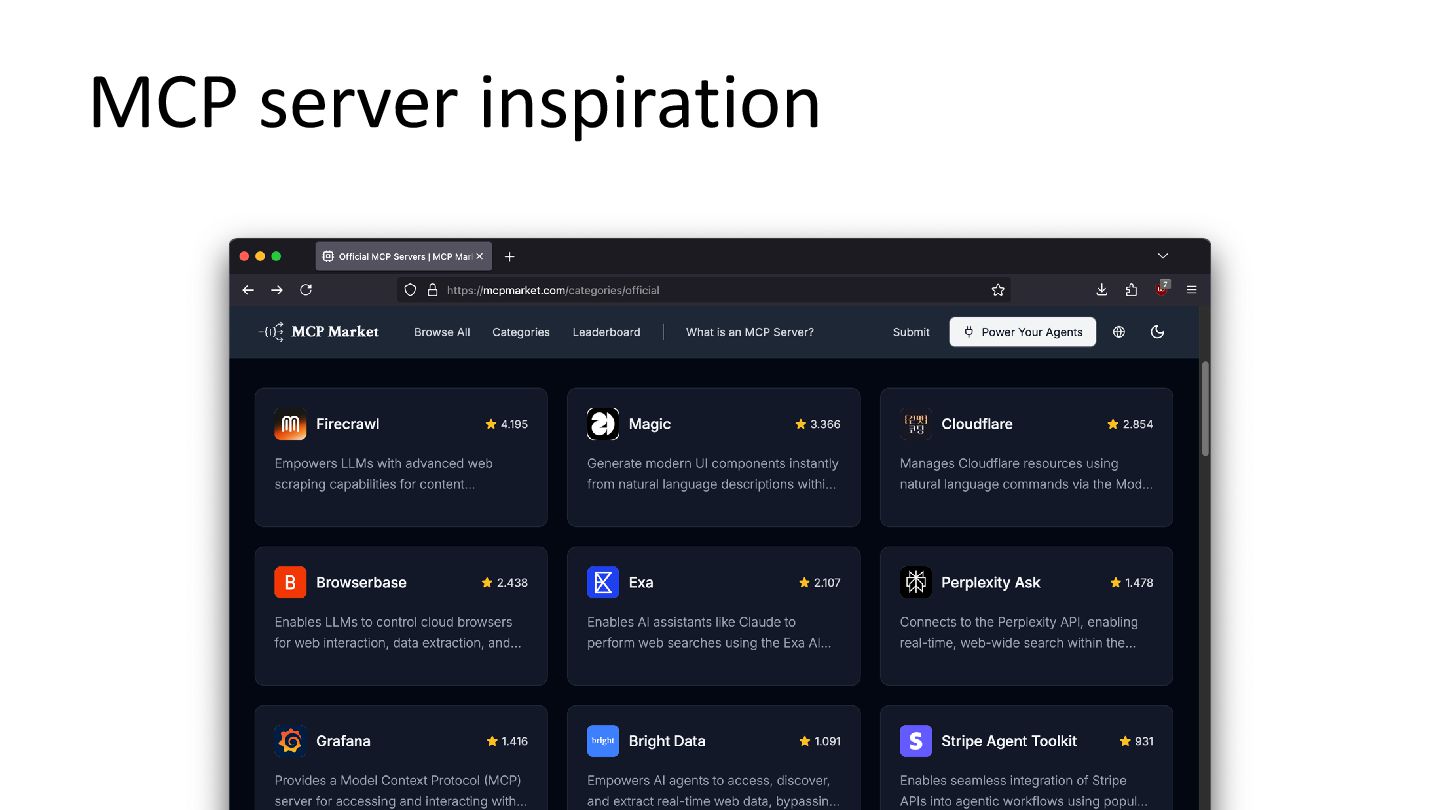The width and height of the screenshot is (1440, 810).
Task: Go forward with the browser forward arrow
Action: [x=277, y=290]
